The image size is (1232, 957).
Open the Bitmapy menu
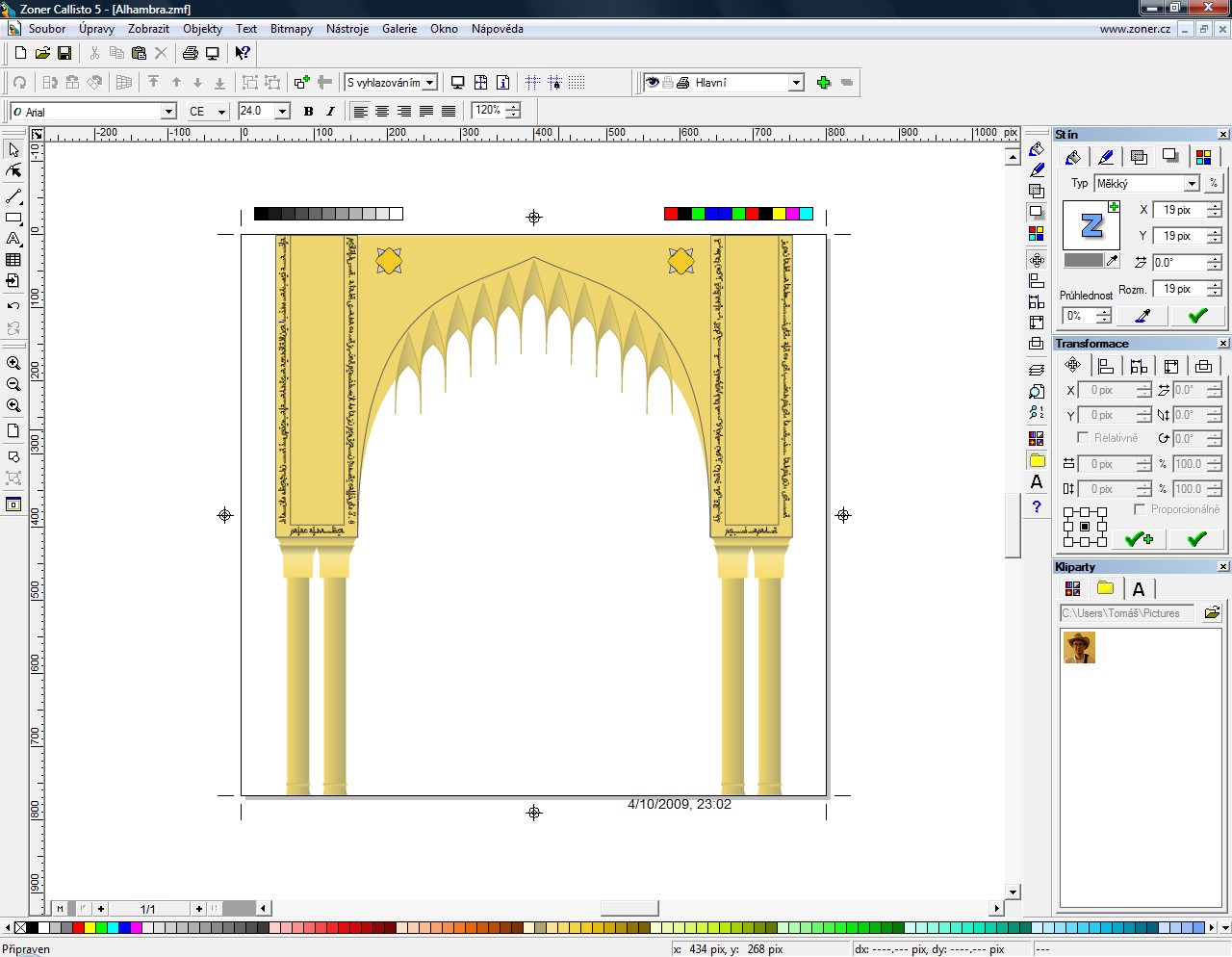[291, 29]
